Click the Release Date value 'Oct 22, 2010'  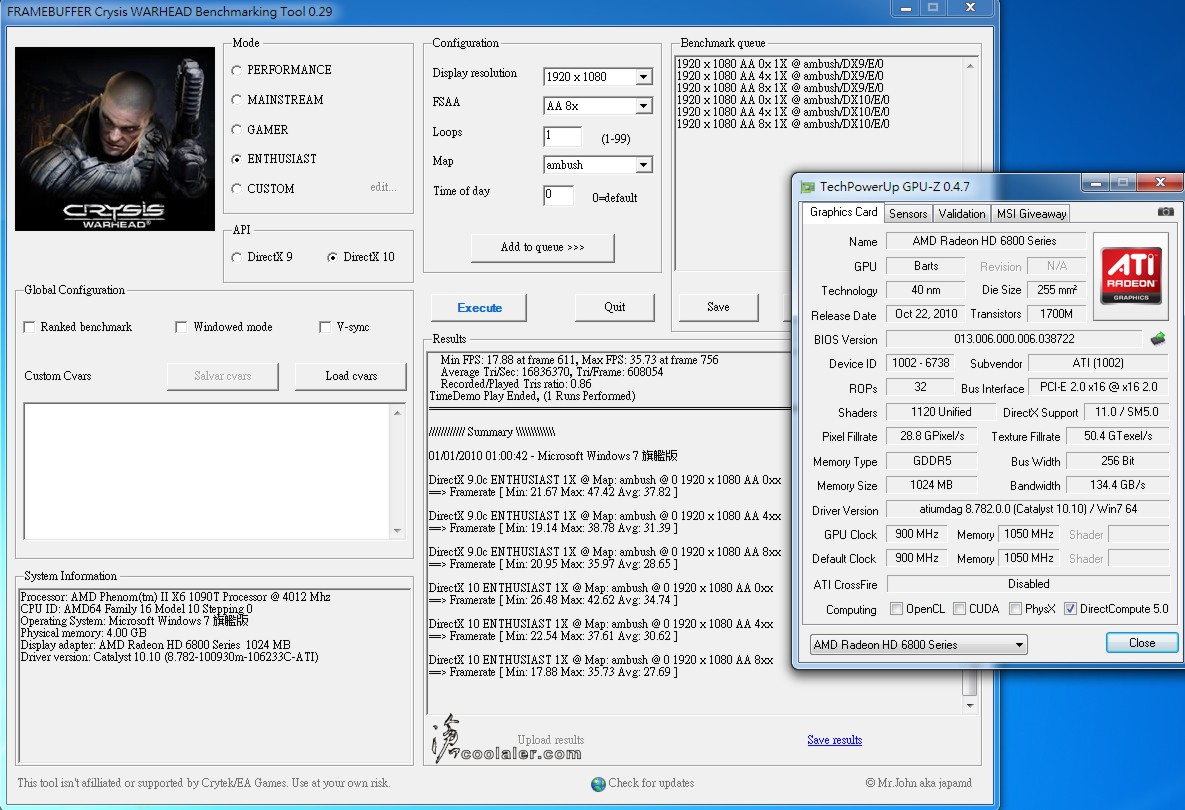coord(926,314)
